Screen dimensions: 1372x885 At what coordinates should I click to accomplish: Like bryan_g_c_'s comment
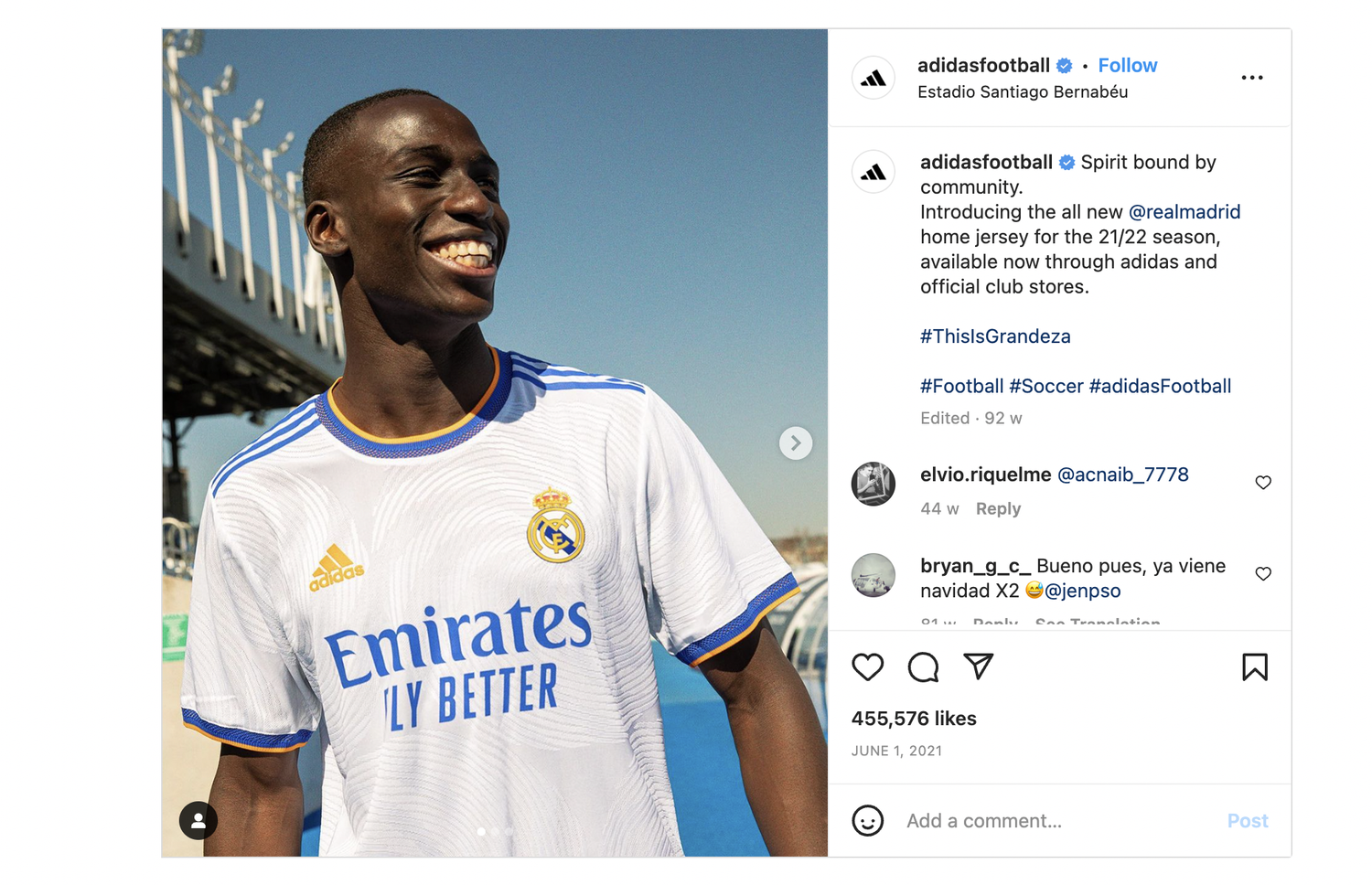[x=1263, y=574]
